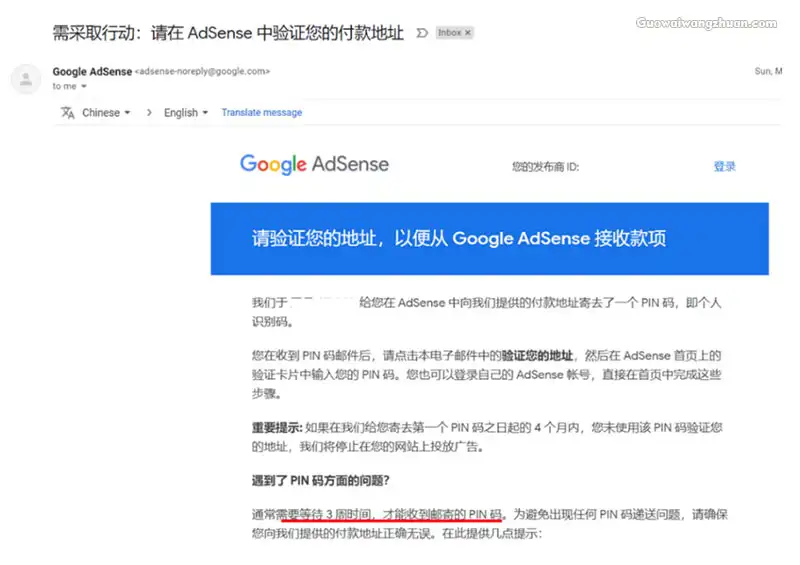Click the importance marker icon beside subject
The width and height of the screenshot is (800, 565).
pyautogui.click(x=422, y=33)
